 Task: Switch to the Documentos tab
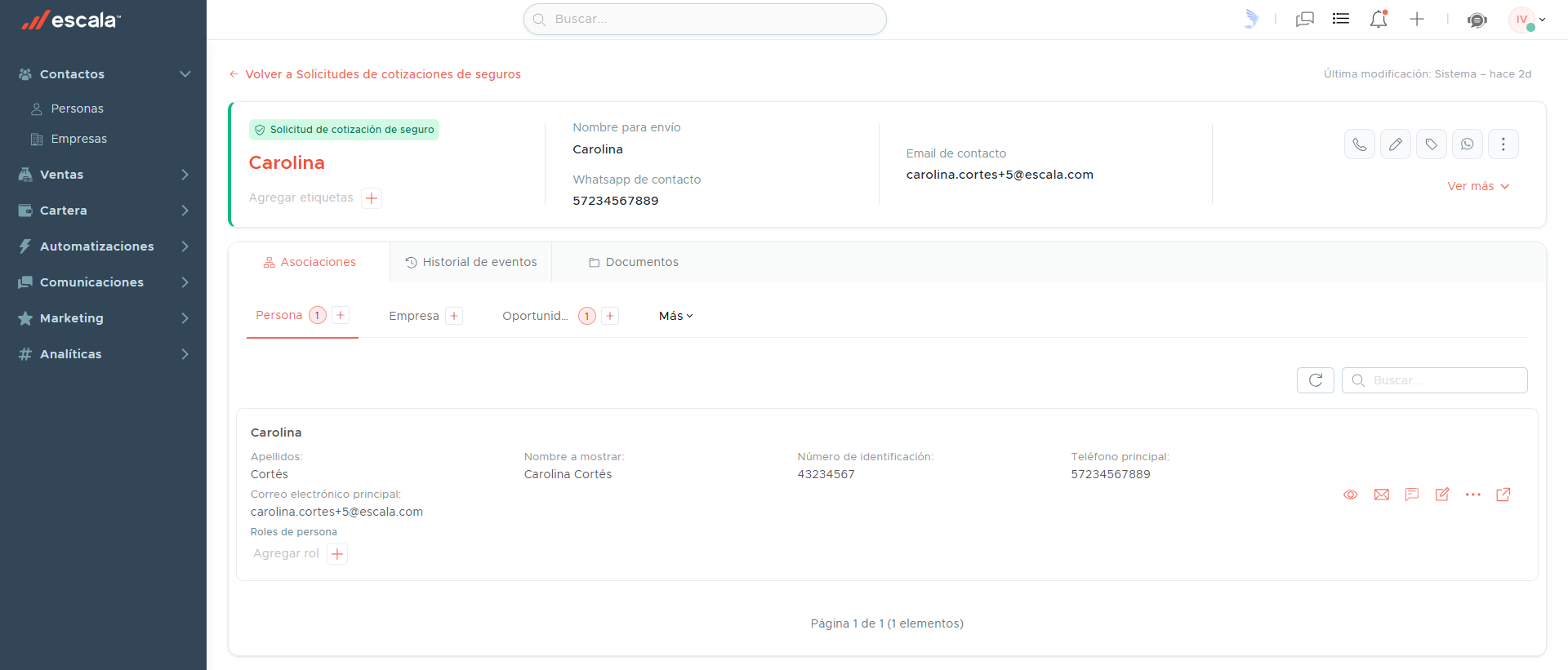[634, 262]
